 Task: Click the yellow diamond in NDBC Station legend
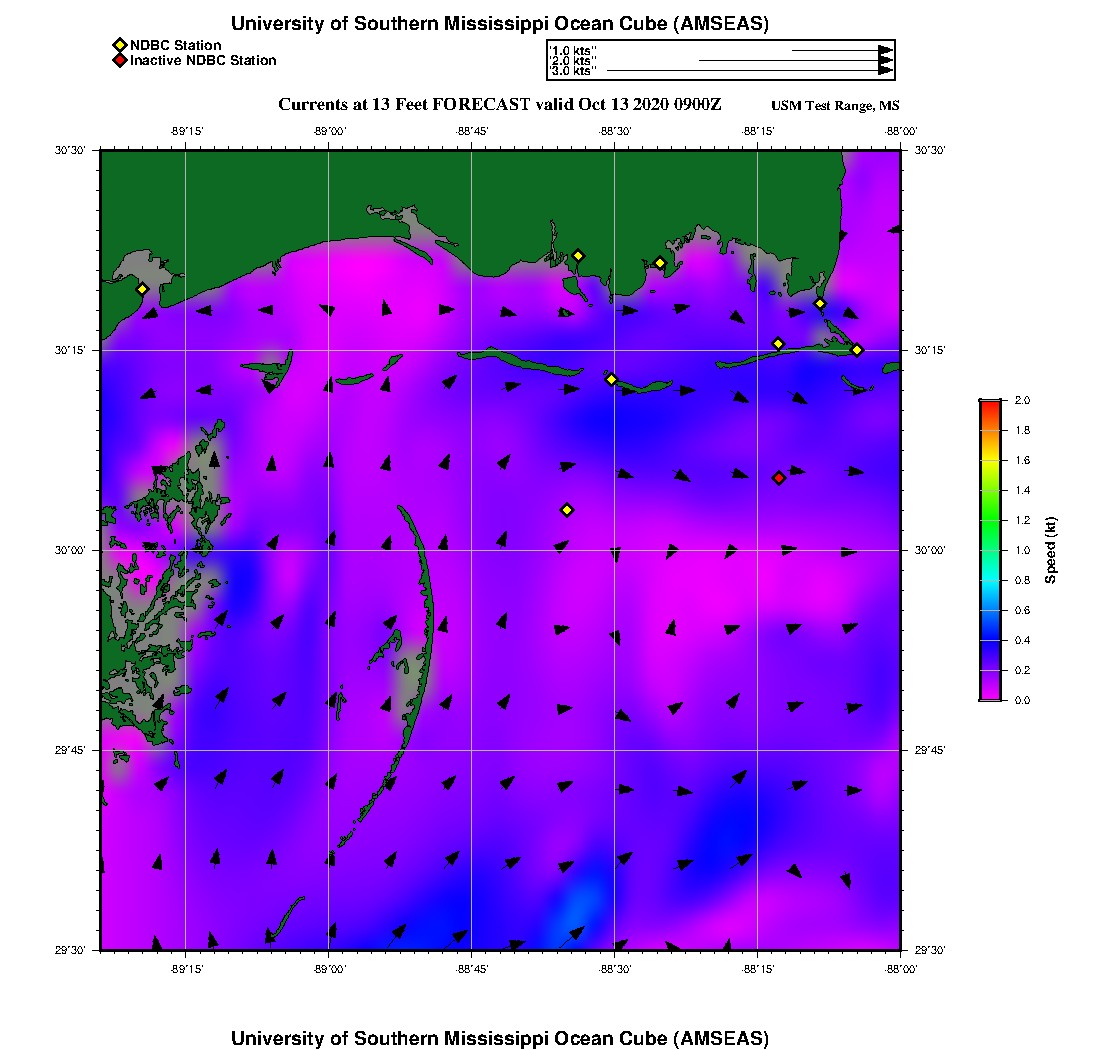coord(119,45)
